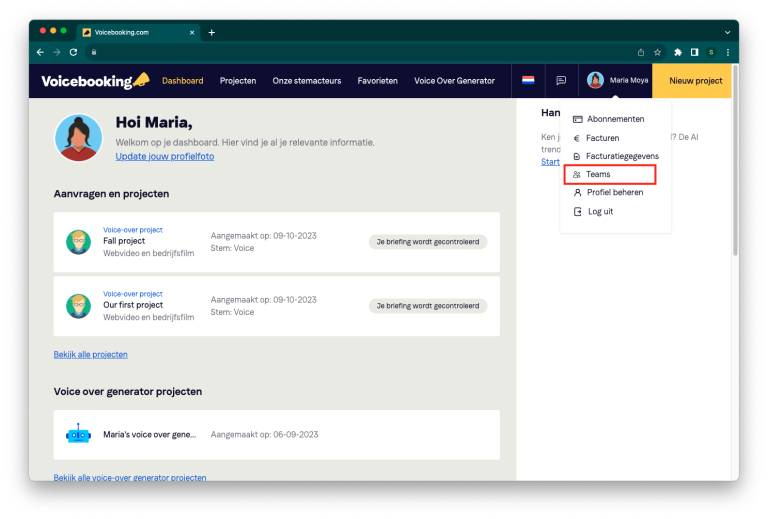The width and height of the screenshot is (768, 519).
Task: Open the Maria Moya account dropdown
Action: pos(618,80)
